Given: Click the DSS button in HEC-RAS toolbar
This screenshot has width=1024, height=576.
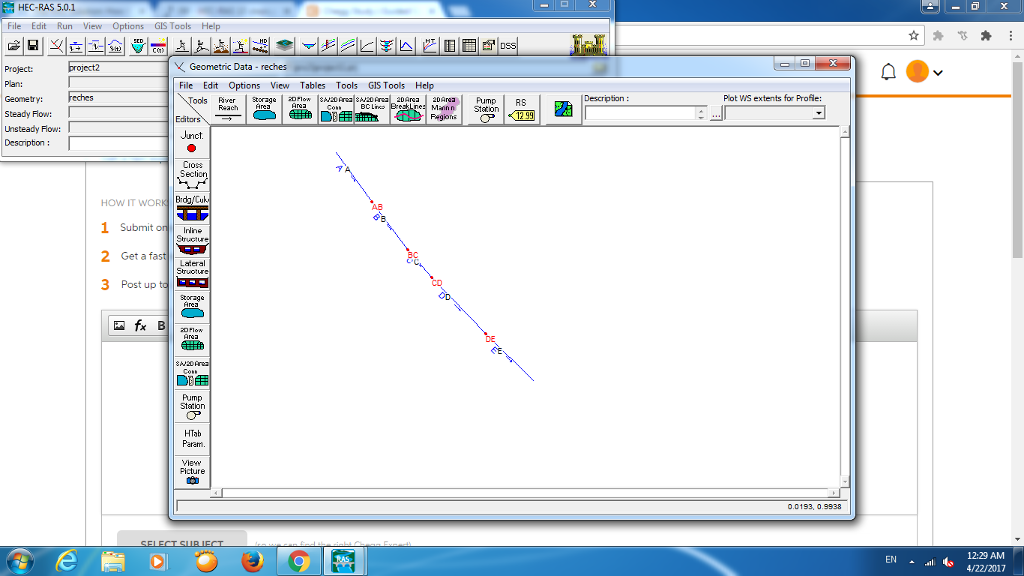Looking at the screenshot, I should click(x=508, y=46).
